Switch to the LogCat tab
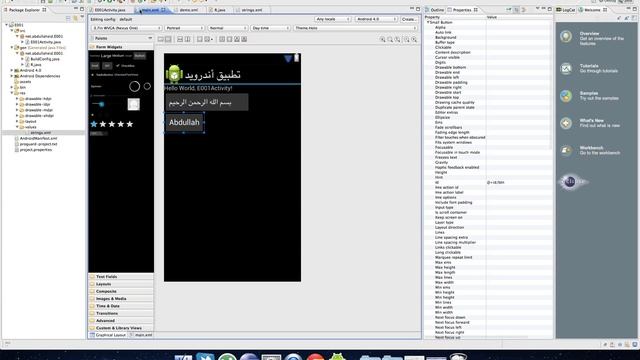Viewport: 640px width, 360px height. (566, 10)
